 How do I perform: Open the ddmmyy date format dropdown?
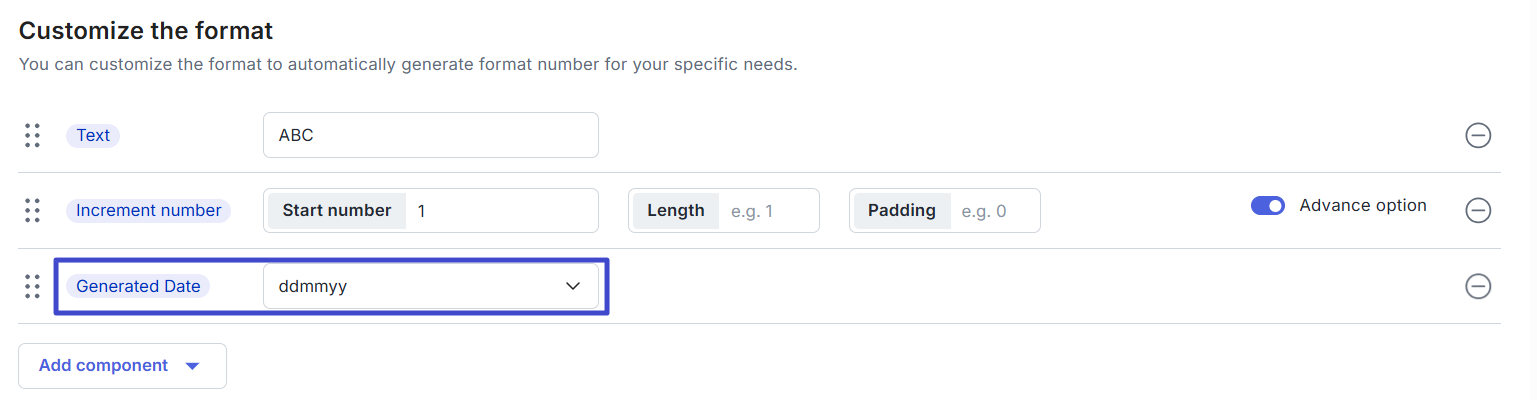coord(430,286)
